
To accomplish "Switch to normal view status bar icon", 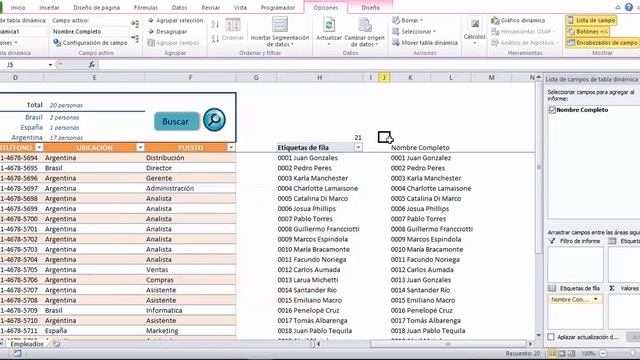I will coord(552,353).
